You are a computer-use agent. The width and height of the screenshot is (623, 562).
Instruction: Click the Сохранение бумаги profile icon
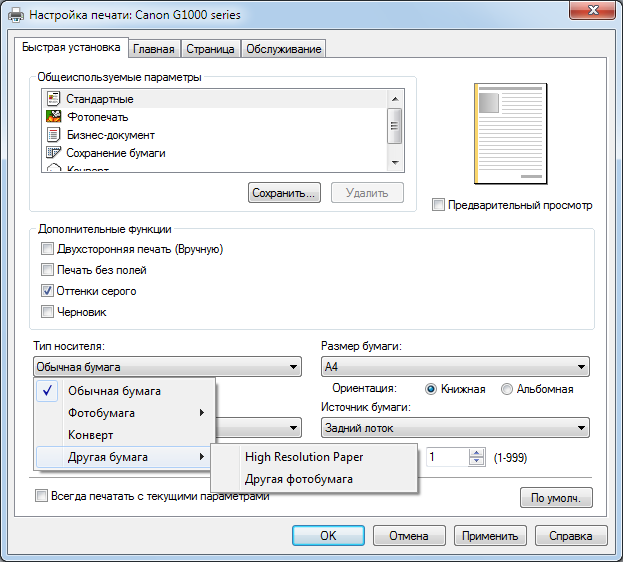point(54,153)
